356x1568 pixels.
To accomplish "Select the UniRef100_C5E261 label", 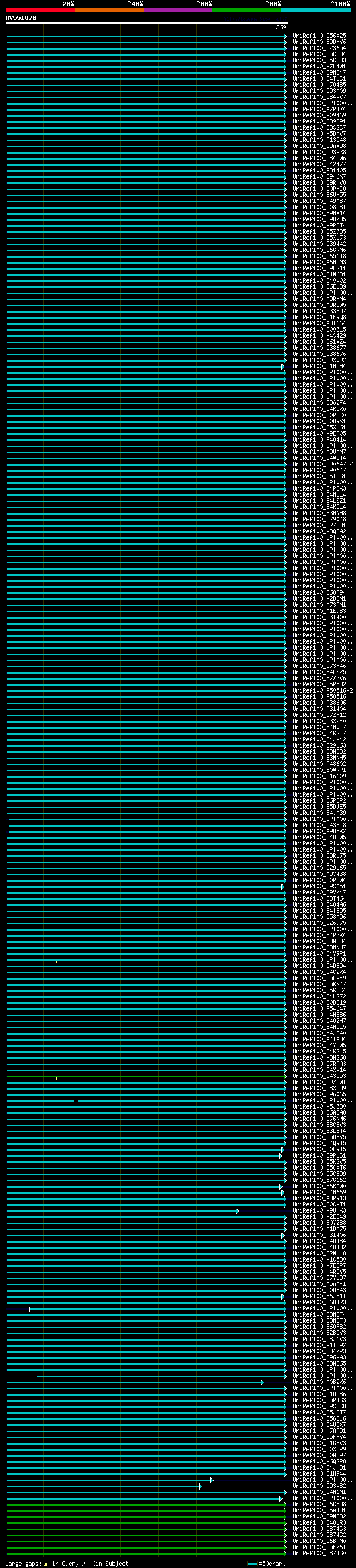I will 319,1546.
